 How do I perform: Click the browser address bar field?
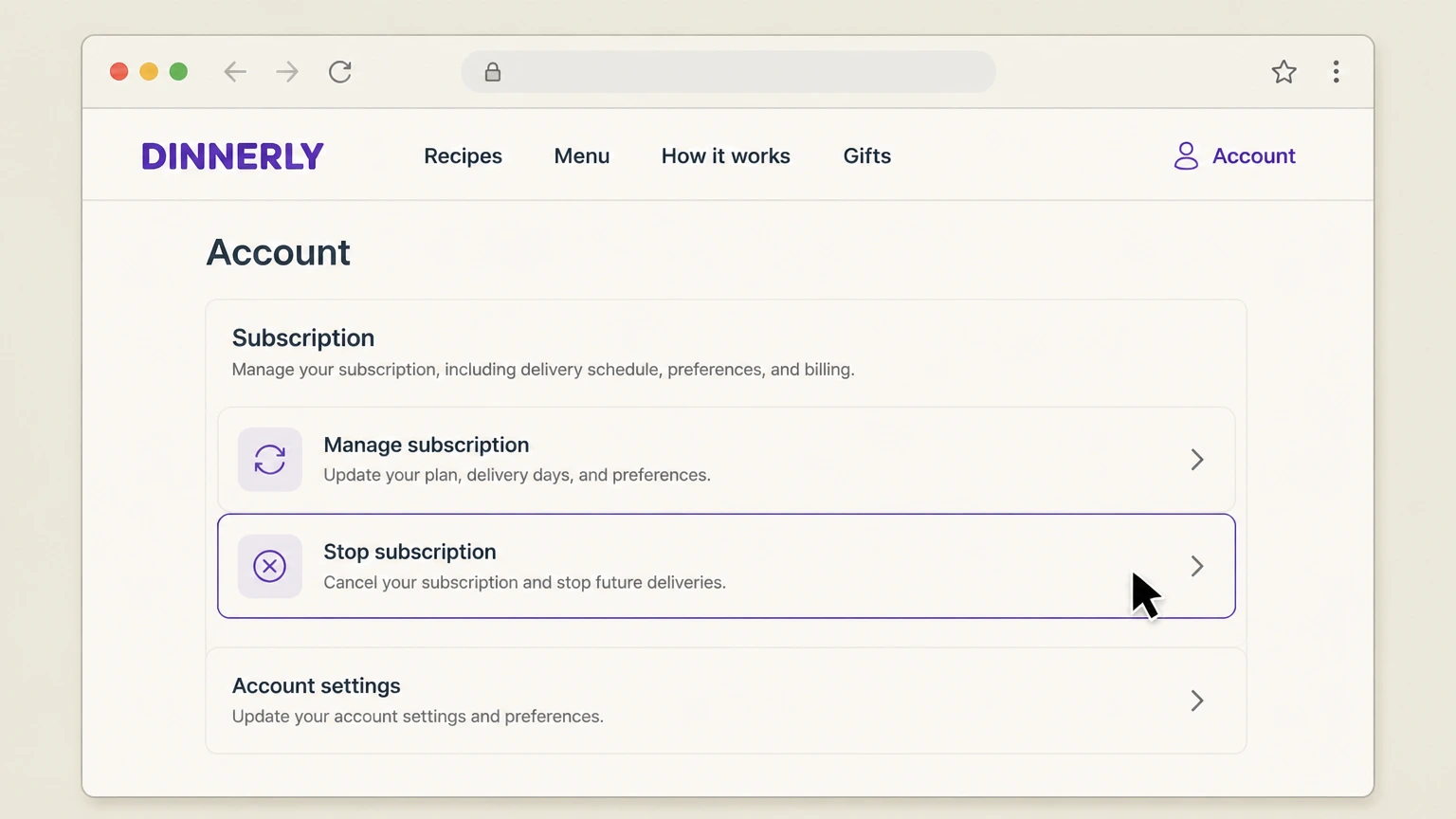[x=728, y=72]
